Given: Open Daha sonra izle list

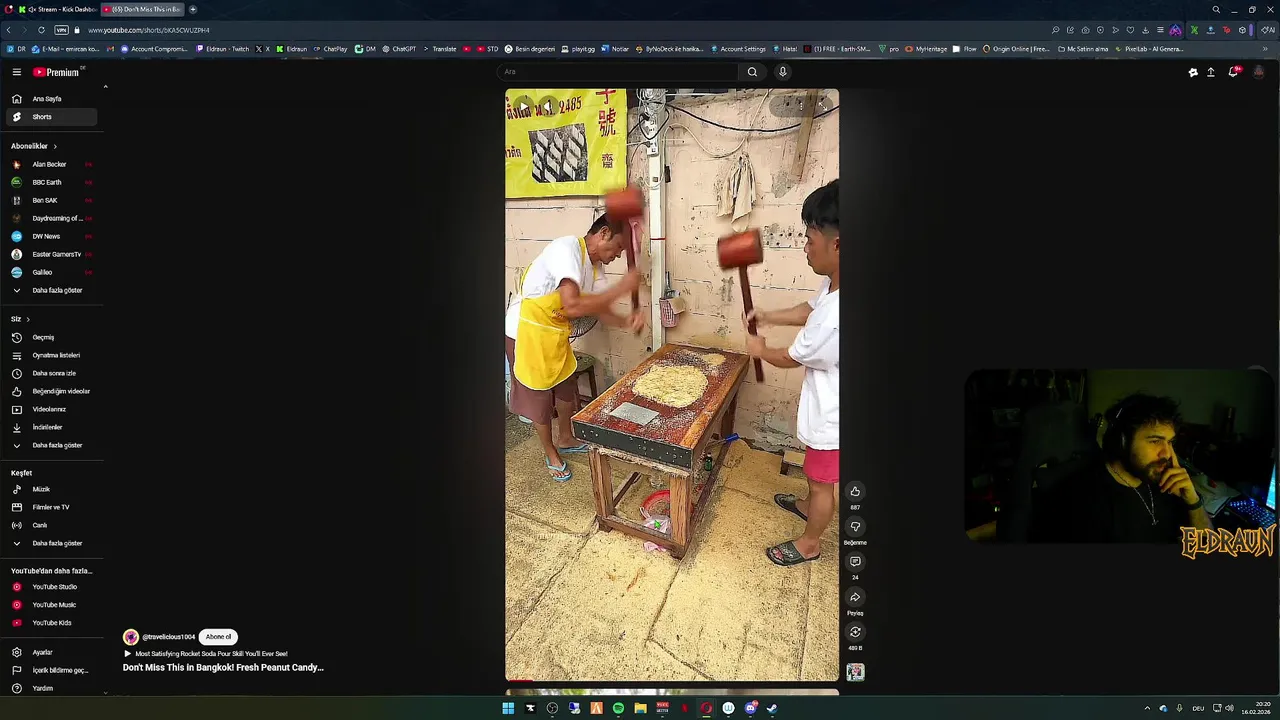Looking at the screenshot, I should click(x=49, y=373).
